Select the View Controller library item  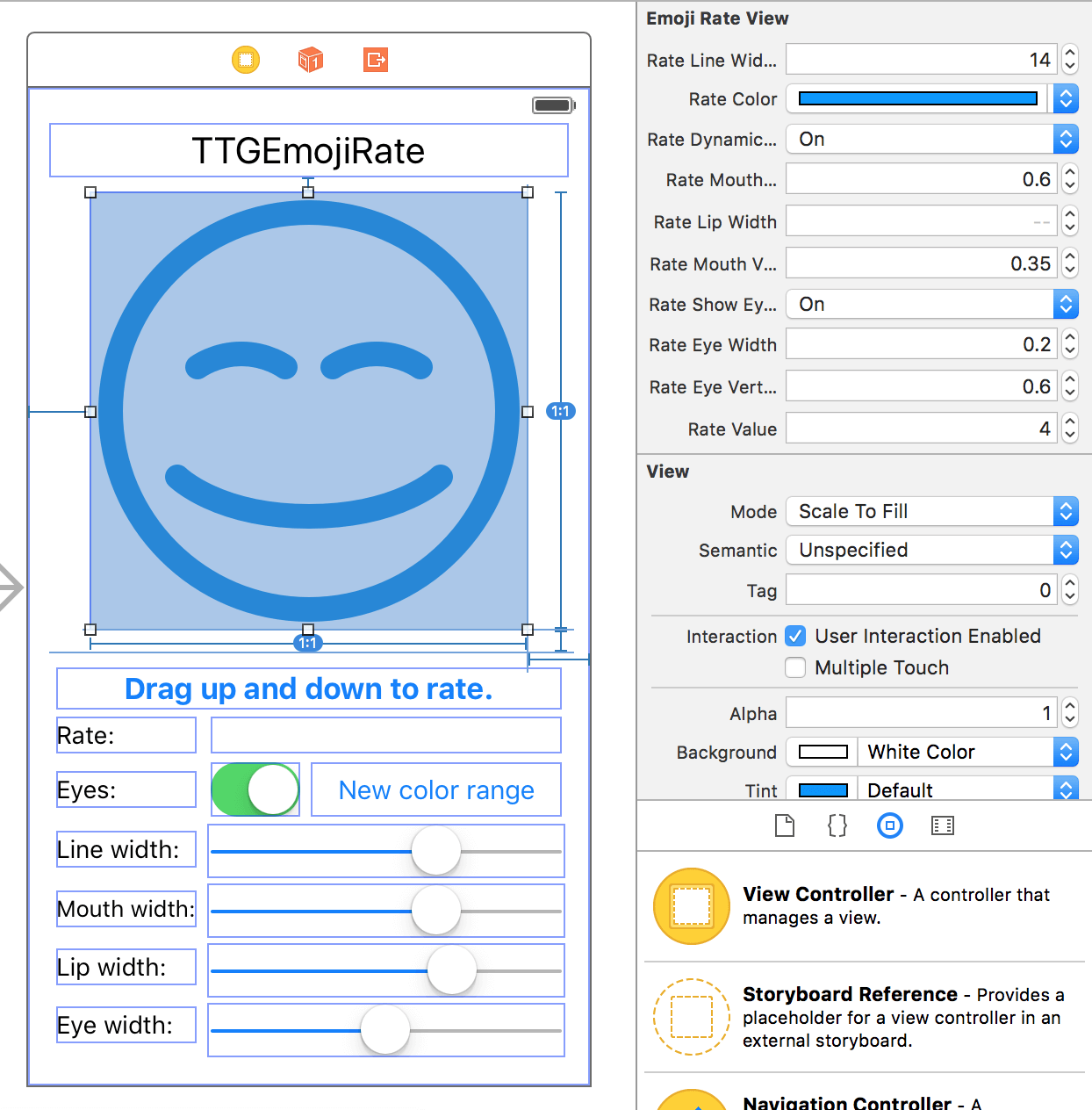[x=865, y=906]
